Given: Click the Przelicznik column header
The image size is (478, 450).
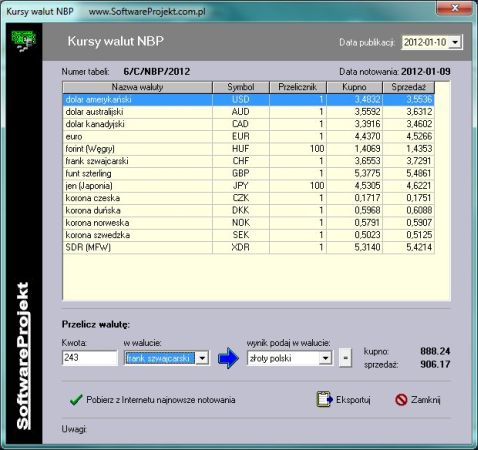Looking at the screenshot, I should pyautogui.click(x=298, y=87).
